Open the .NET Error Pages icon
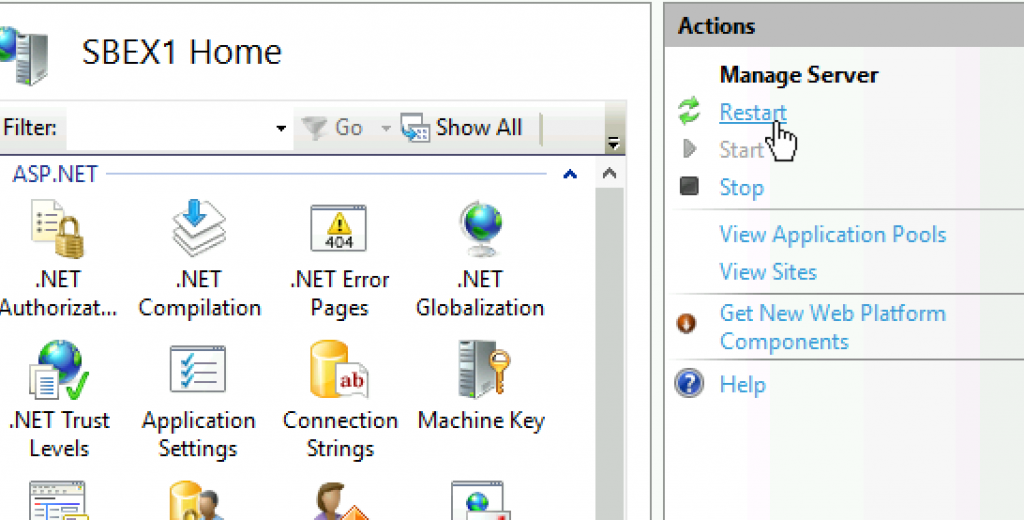 [x=338, y=228]
